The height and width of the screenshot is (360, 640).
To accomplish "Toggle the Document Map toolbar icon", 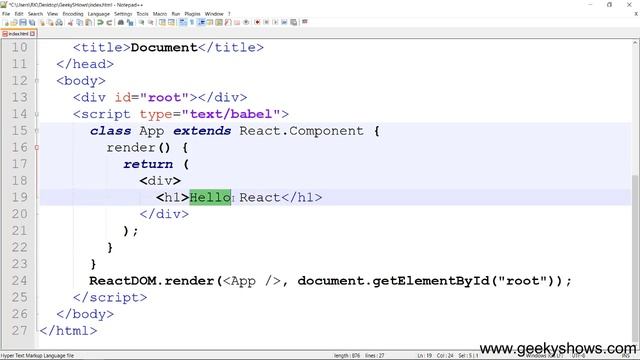I will tap(219, 22).
